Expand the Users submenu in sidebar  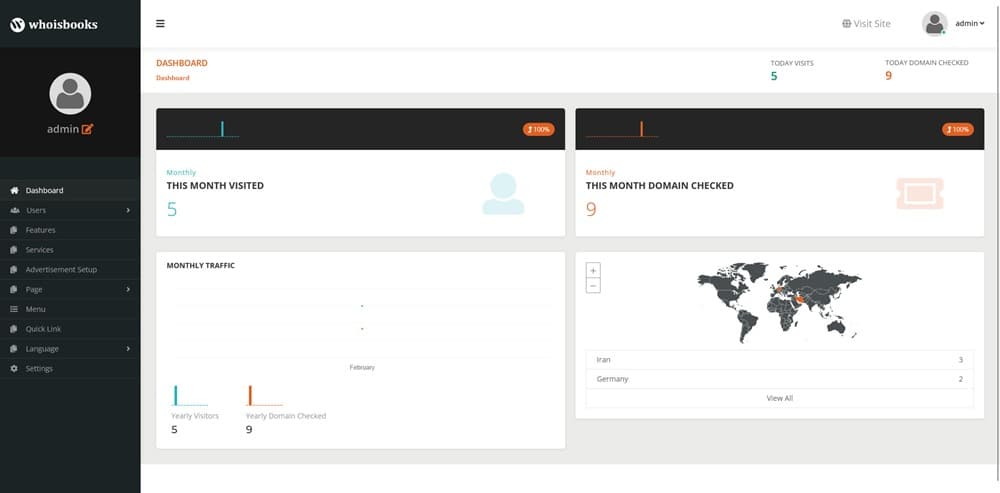point(128,210)
